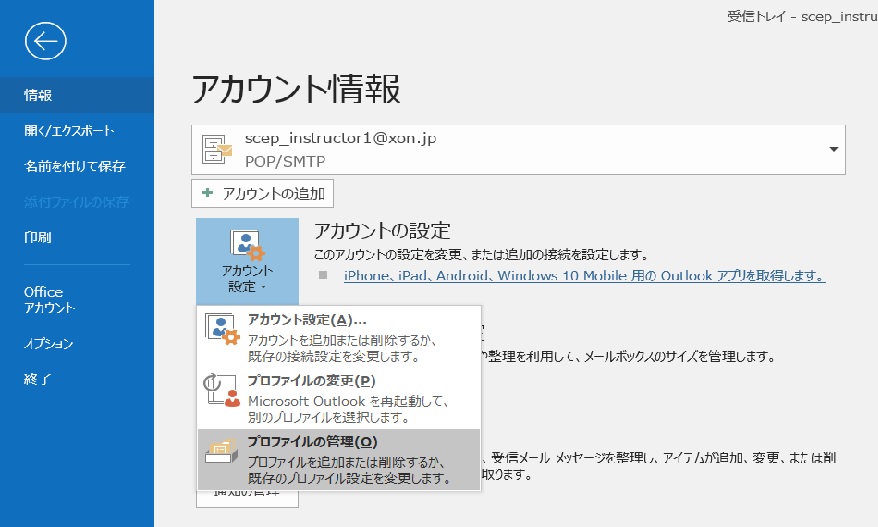Click the mail account icon beside scep_instructor1@xon.jp
Screen dimensions: 878x527
(217, 149)
